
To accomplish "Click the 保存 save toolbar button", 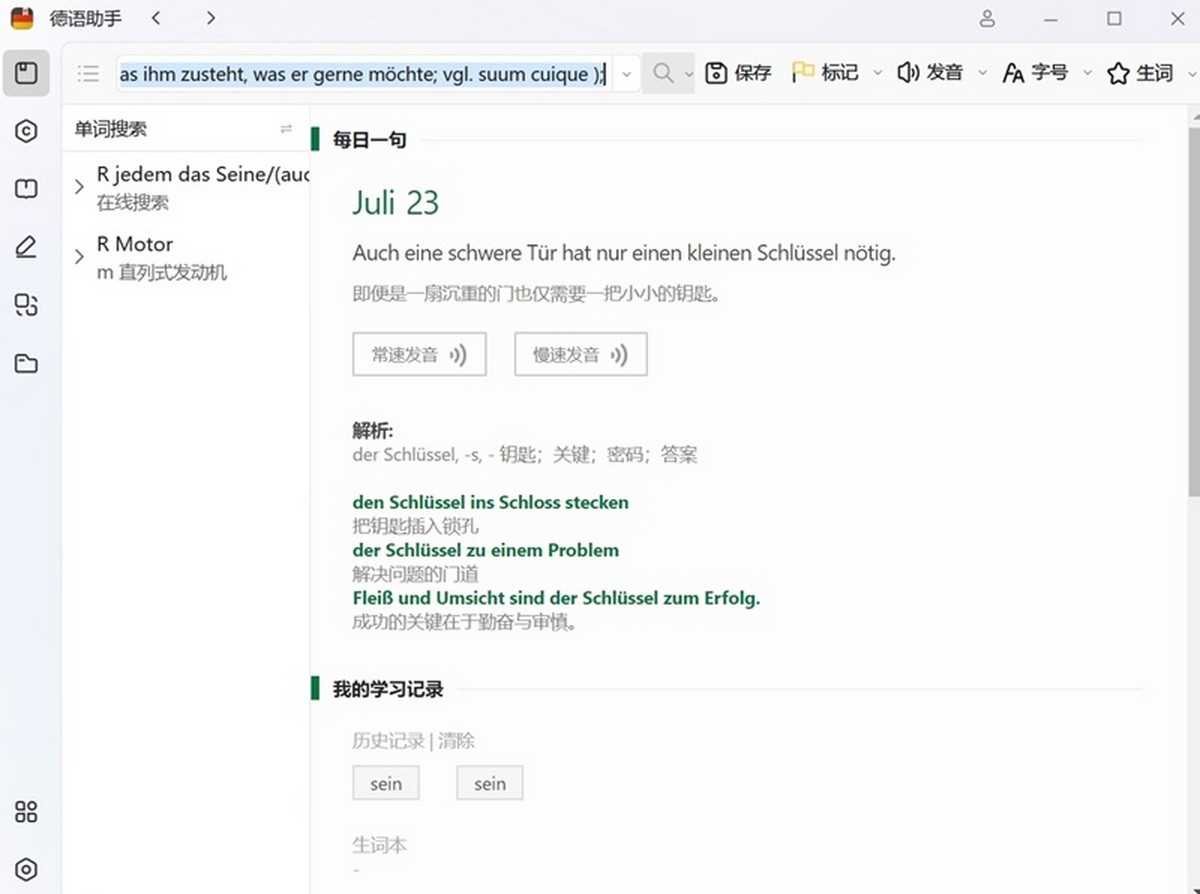I will point(738,73).
